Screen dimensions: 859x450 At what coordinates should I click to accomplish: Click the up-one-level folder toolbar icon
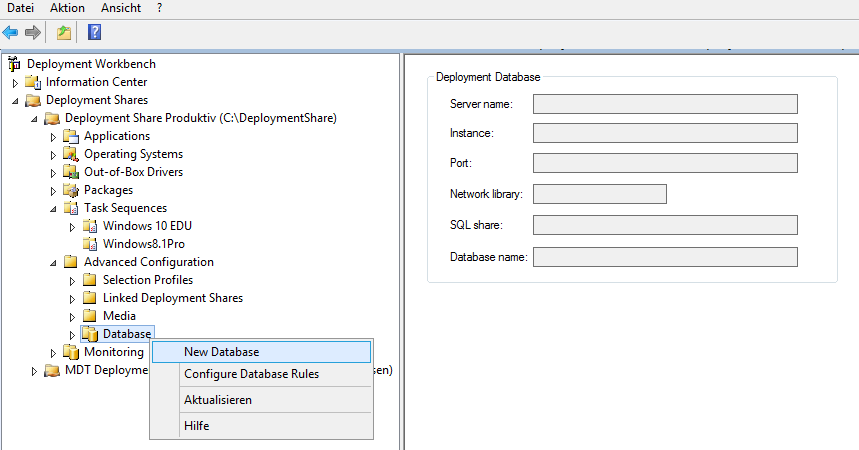pyautogui.click(x=64, y=32)
